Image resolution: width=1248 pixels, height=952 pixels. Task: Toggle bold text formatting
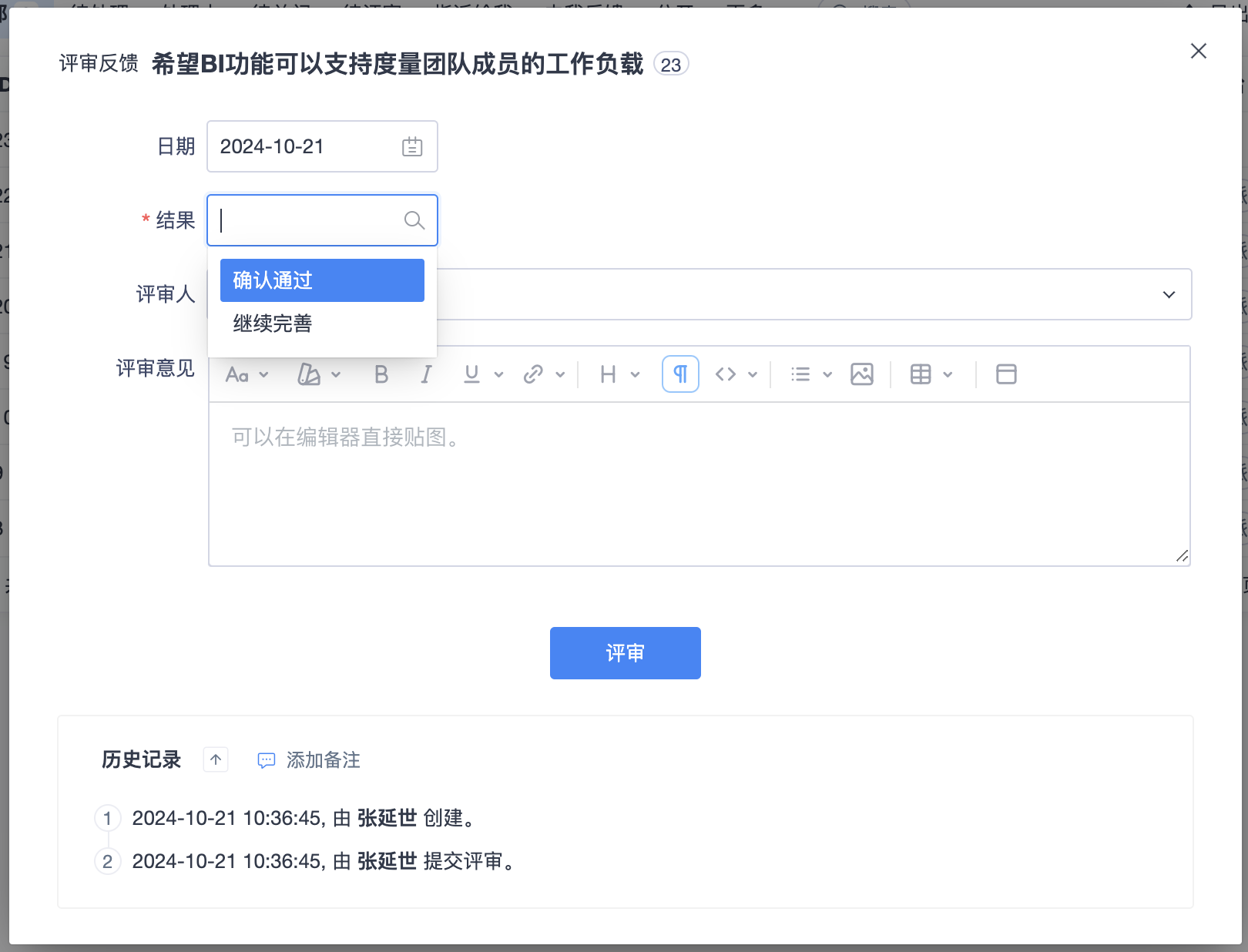click(381, 374)
